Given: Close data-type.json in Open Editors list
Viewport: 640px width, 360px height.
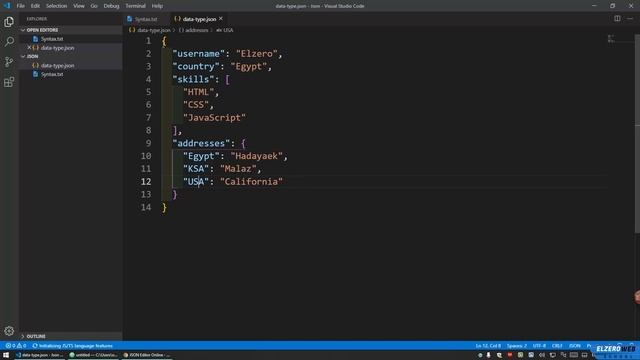Looking at the screenshot, I should coord(29,48).
